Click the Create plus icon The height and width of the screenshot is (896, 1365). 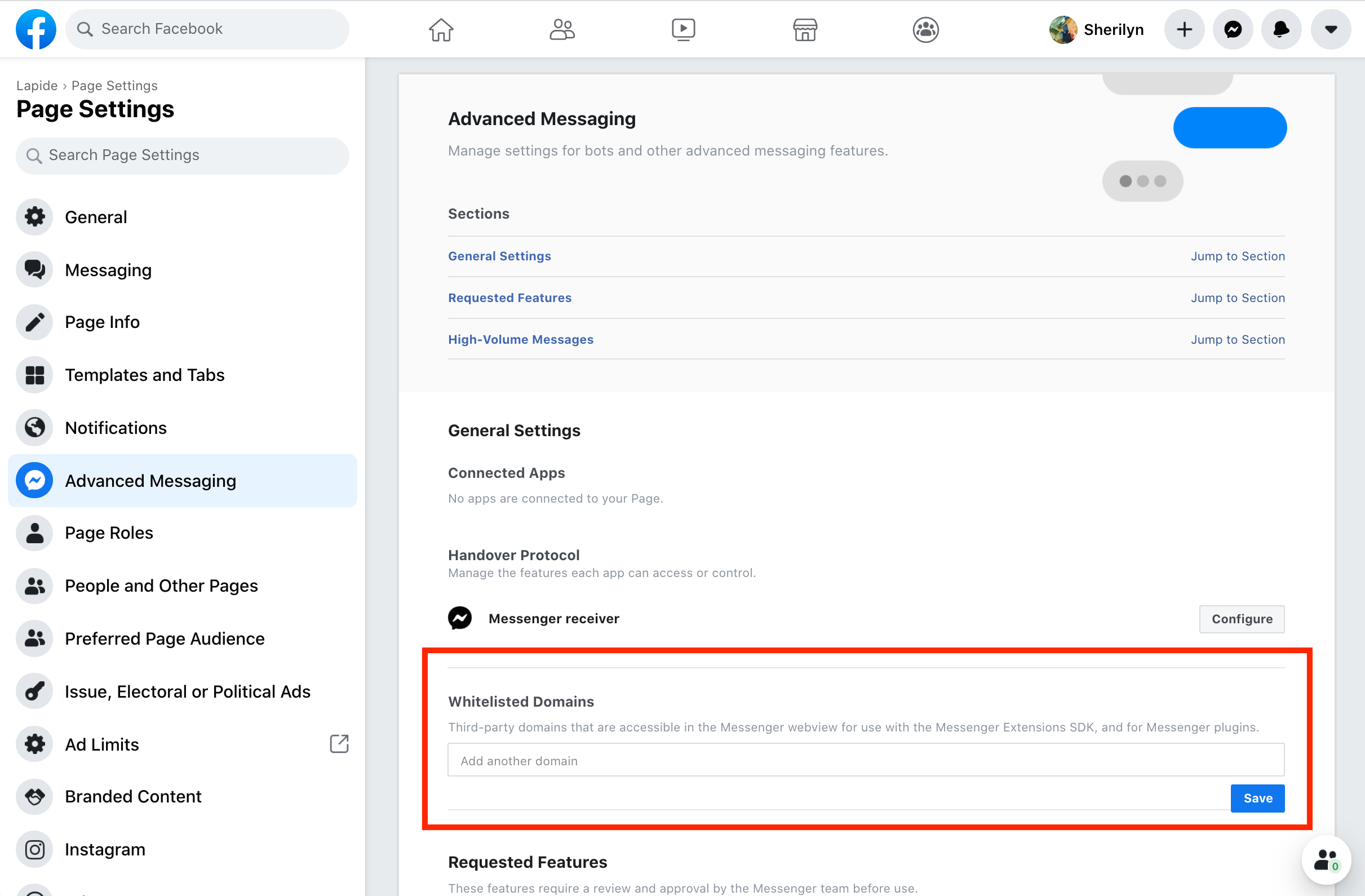(1184, 29)
